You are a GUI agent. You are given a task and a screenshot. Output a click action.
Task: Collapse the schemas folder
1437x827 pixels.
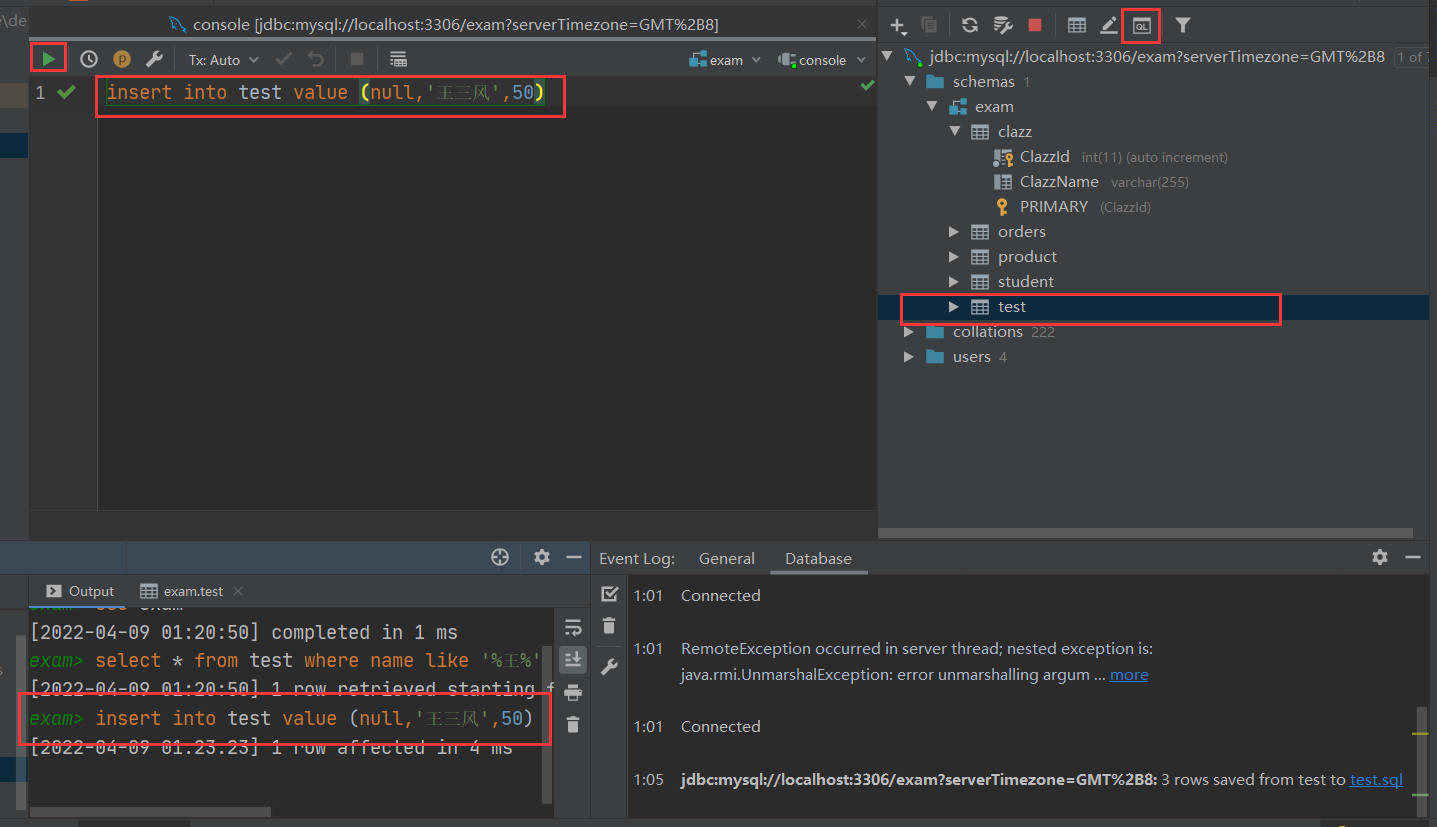coord(909,81)
